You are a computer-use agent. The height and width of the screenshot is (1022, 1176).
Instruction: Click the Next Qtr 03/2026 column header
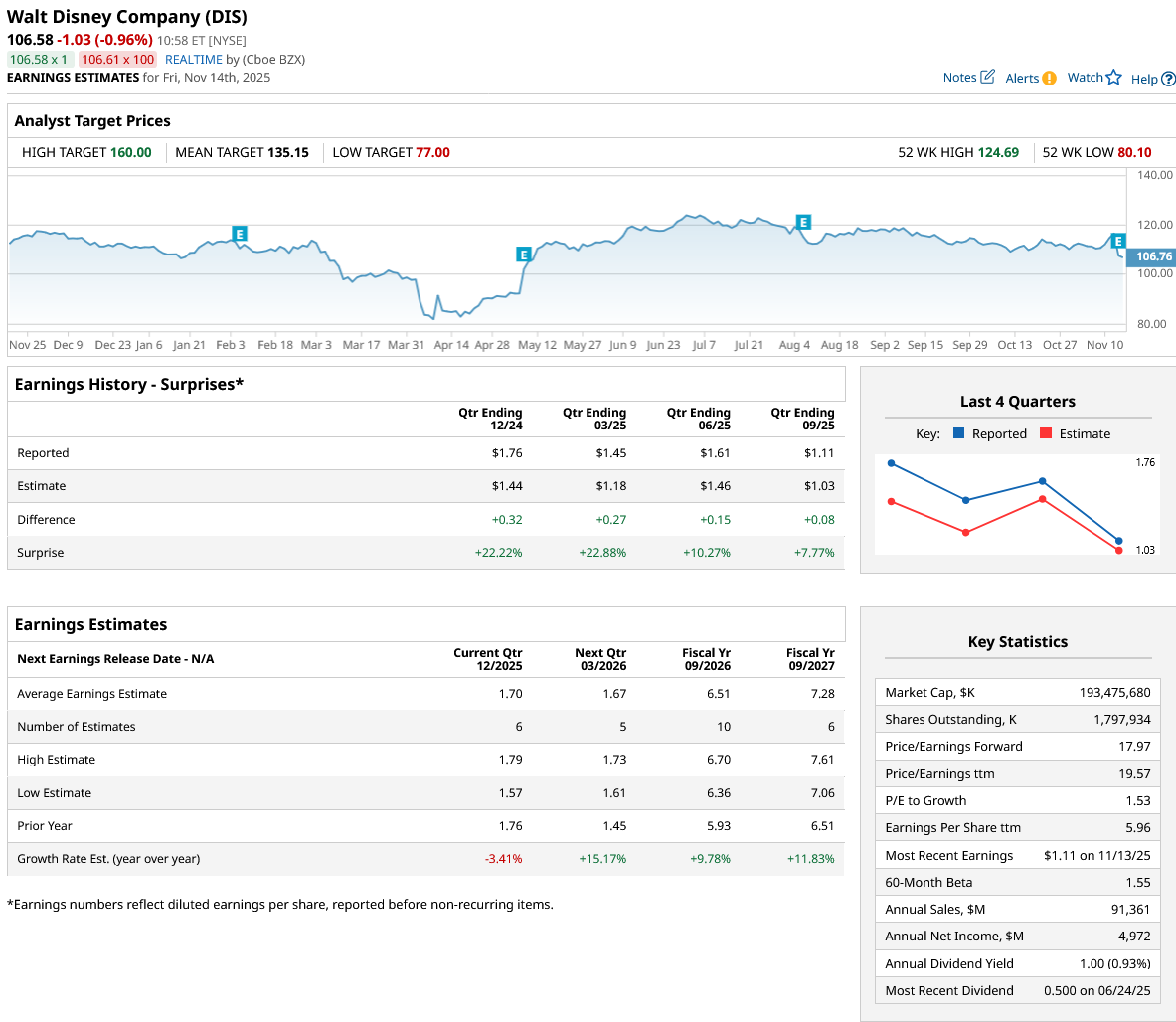coord(600,659)
